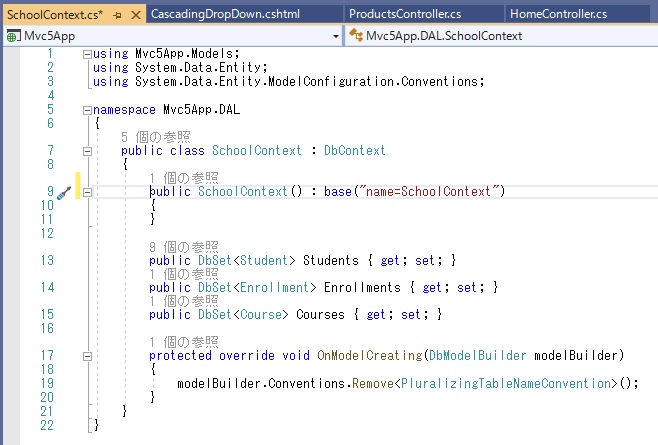Image resolution: width=658 pixels, height=445 pixels.
Task: Collapse the SchoolContext class outline
Action: coord(87,150)
